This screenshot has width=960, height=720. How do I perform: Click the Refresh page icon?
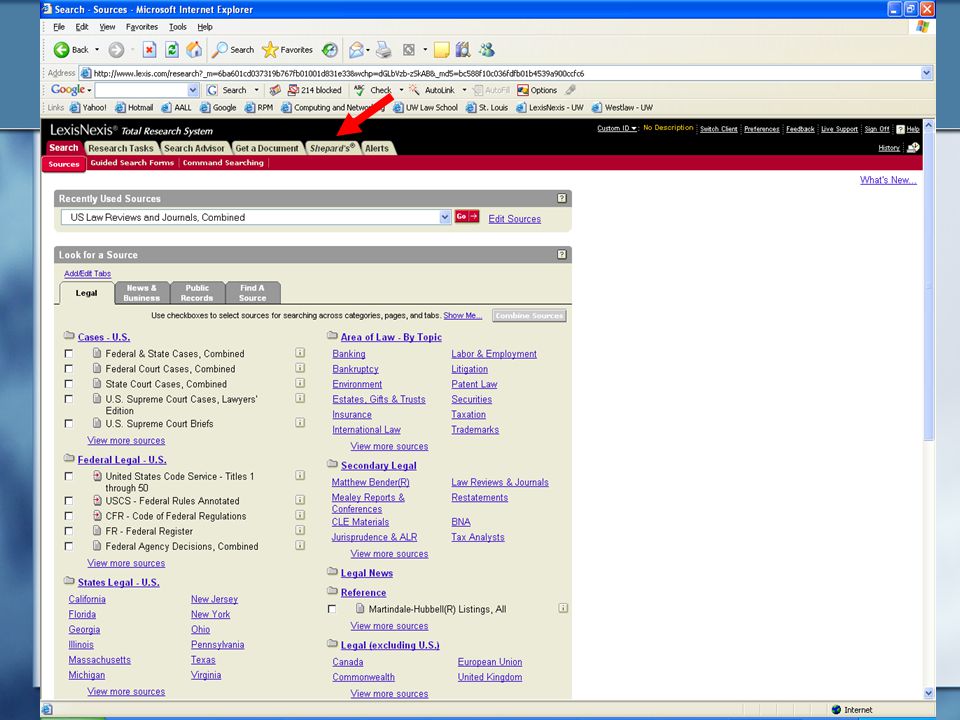pos(172,50)
